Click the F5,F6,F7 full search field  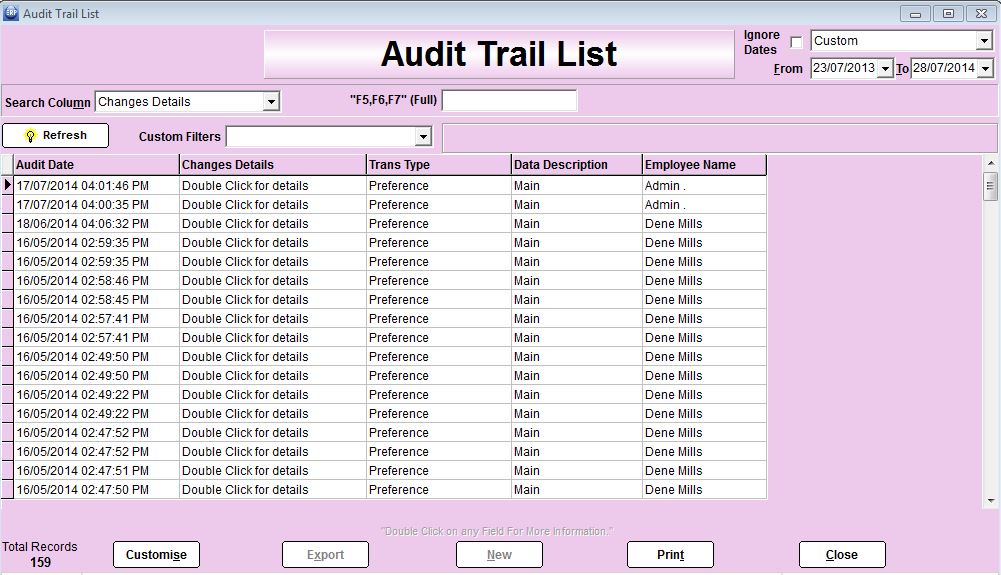[x=509, y=101]
